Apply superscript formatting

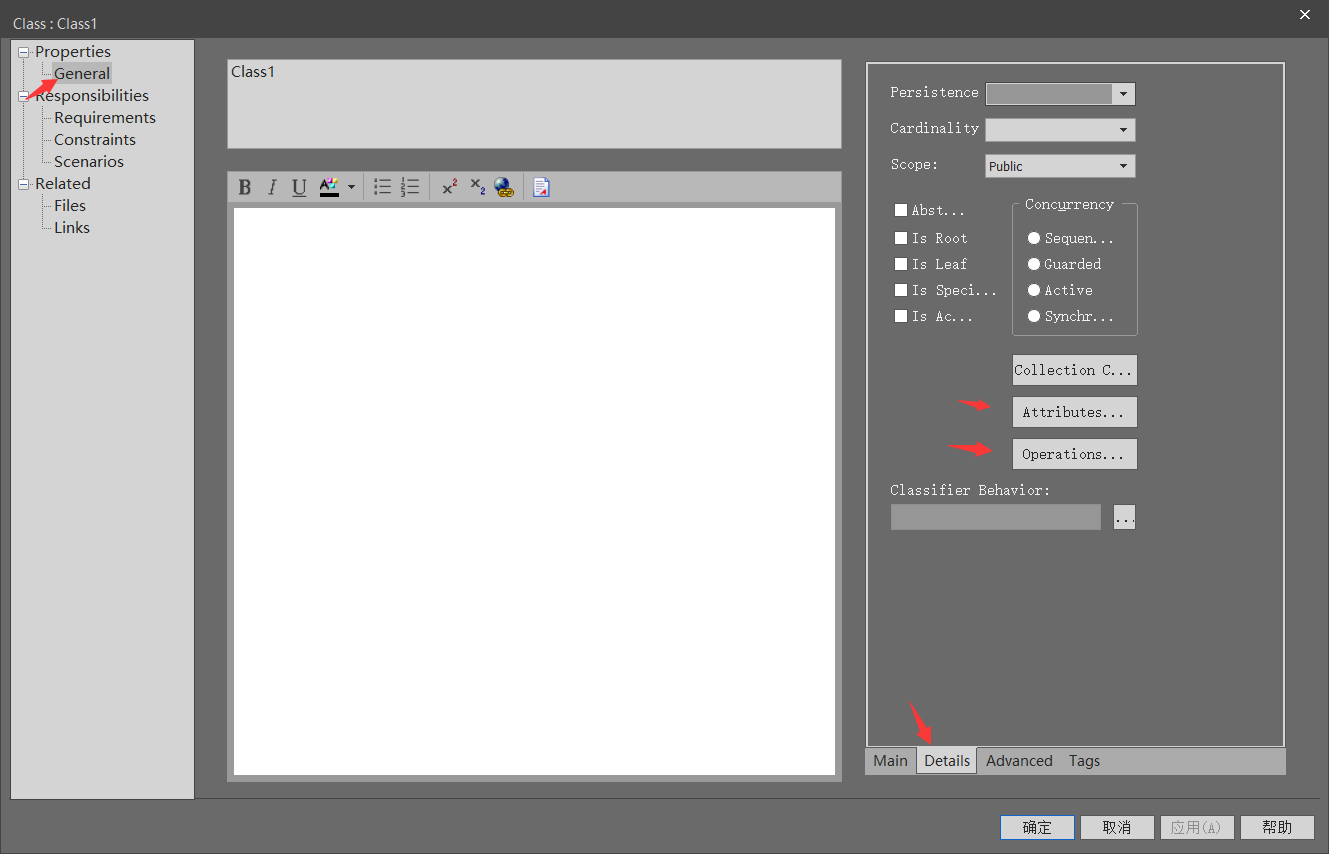[x=449, y=187]
